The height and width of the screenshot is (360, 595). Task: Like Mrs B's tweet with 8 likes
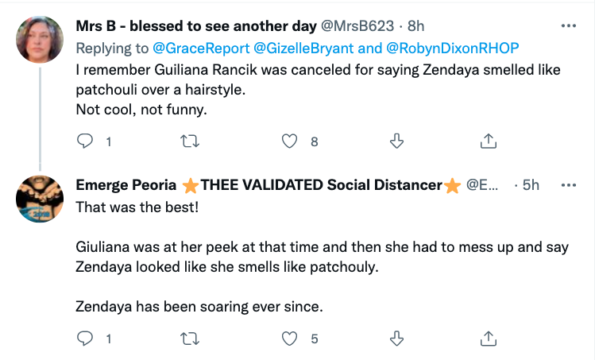point(289,141)
